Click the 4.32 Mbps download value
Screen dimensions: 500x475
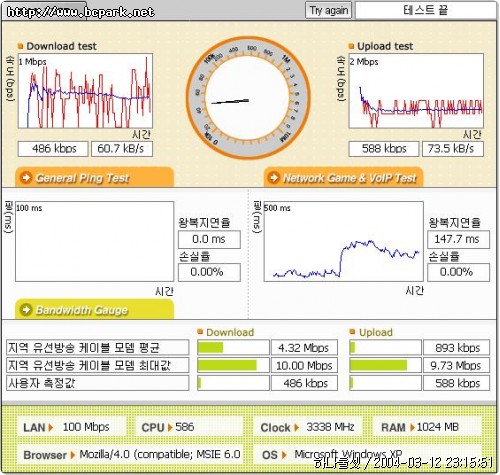pos(304,347)
